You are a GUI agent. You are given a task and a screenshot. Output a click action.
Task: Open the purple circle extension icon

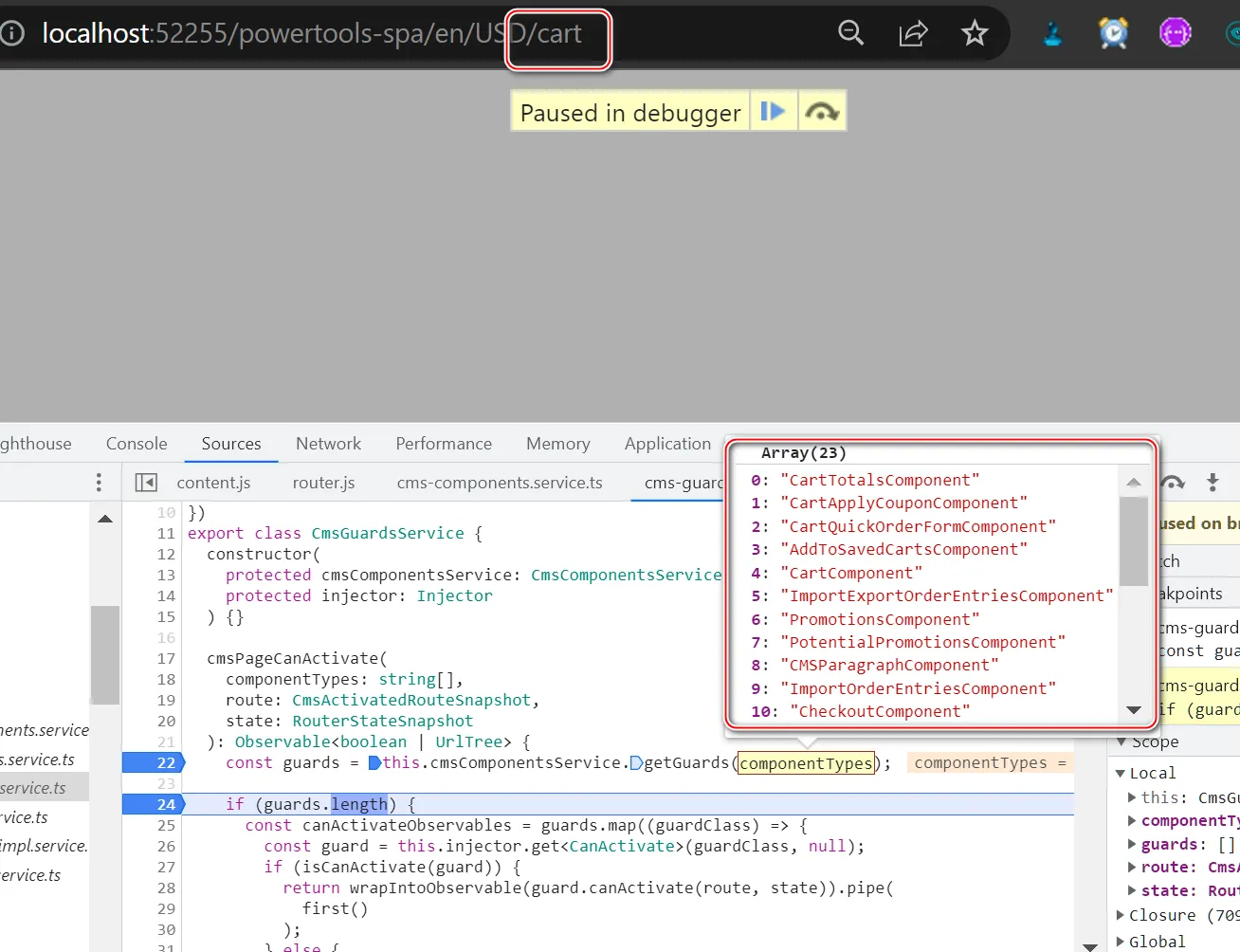1176,33
